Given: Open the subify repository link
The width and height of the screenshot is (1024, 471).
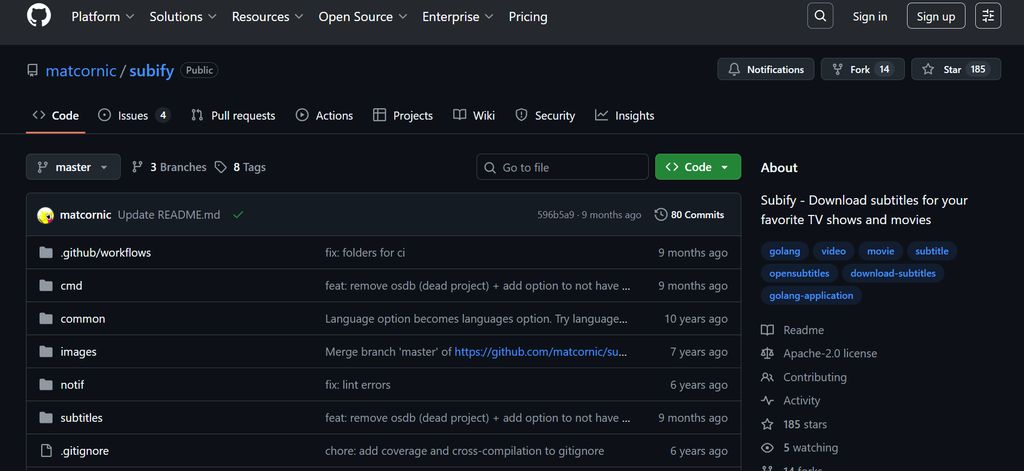Looking at the screenshot, I should tap(152, 71).
